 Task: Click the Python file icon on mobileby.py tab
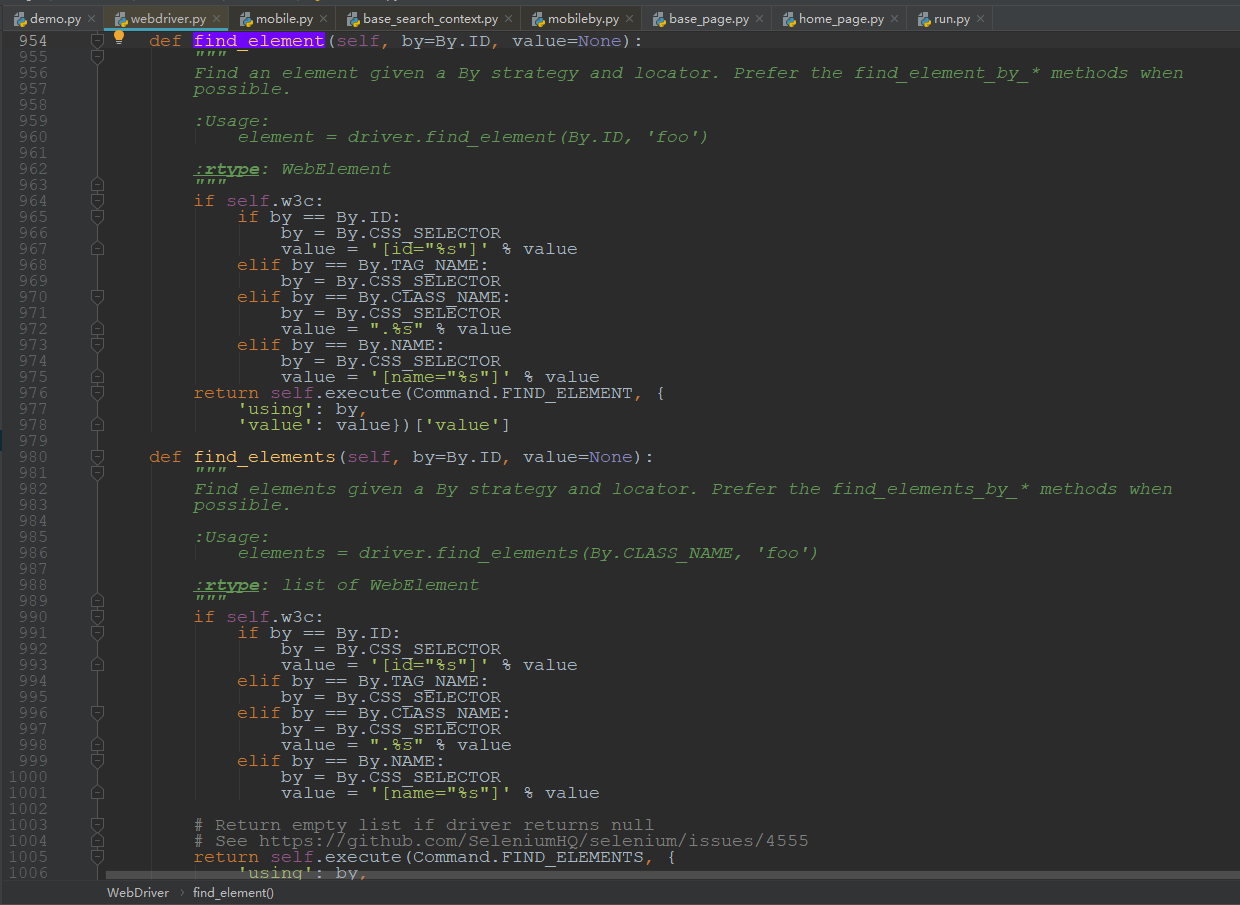pyautogui.click(x=537, y=16)
